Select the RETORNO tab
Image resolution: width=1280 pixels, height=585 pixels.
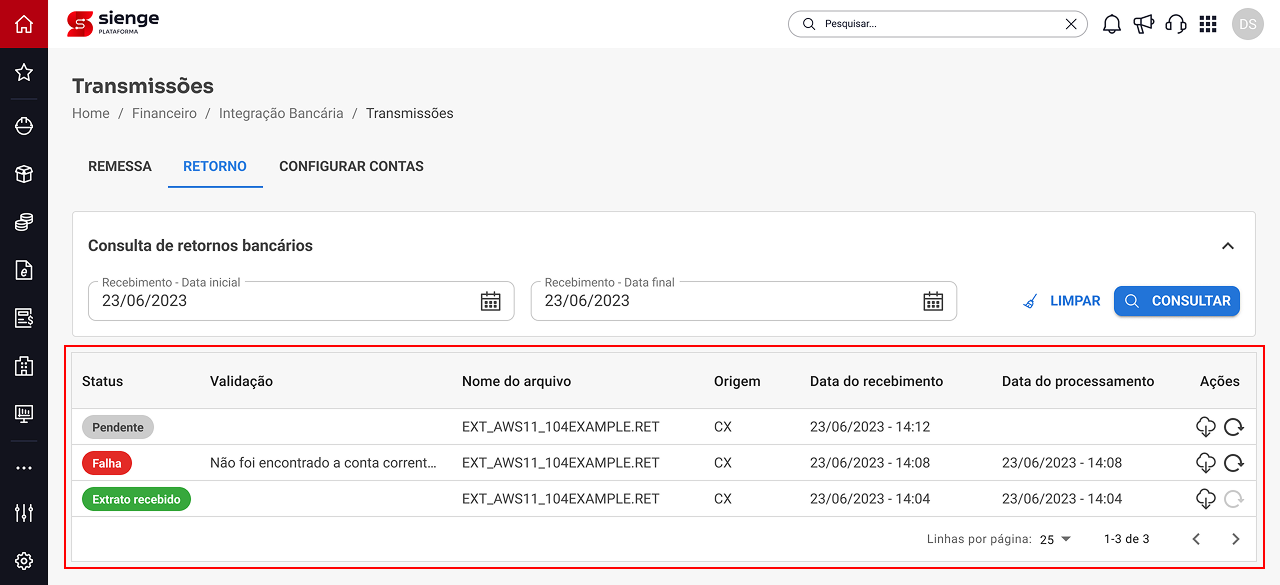[215, 166]
